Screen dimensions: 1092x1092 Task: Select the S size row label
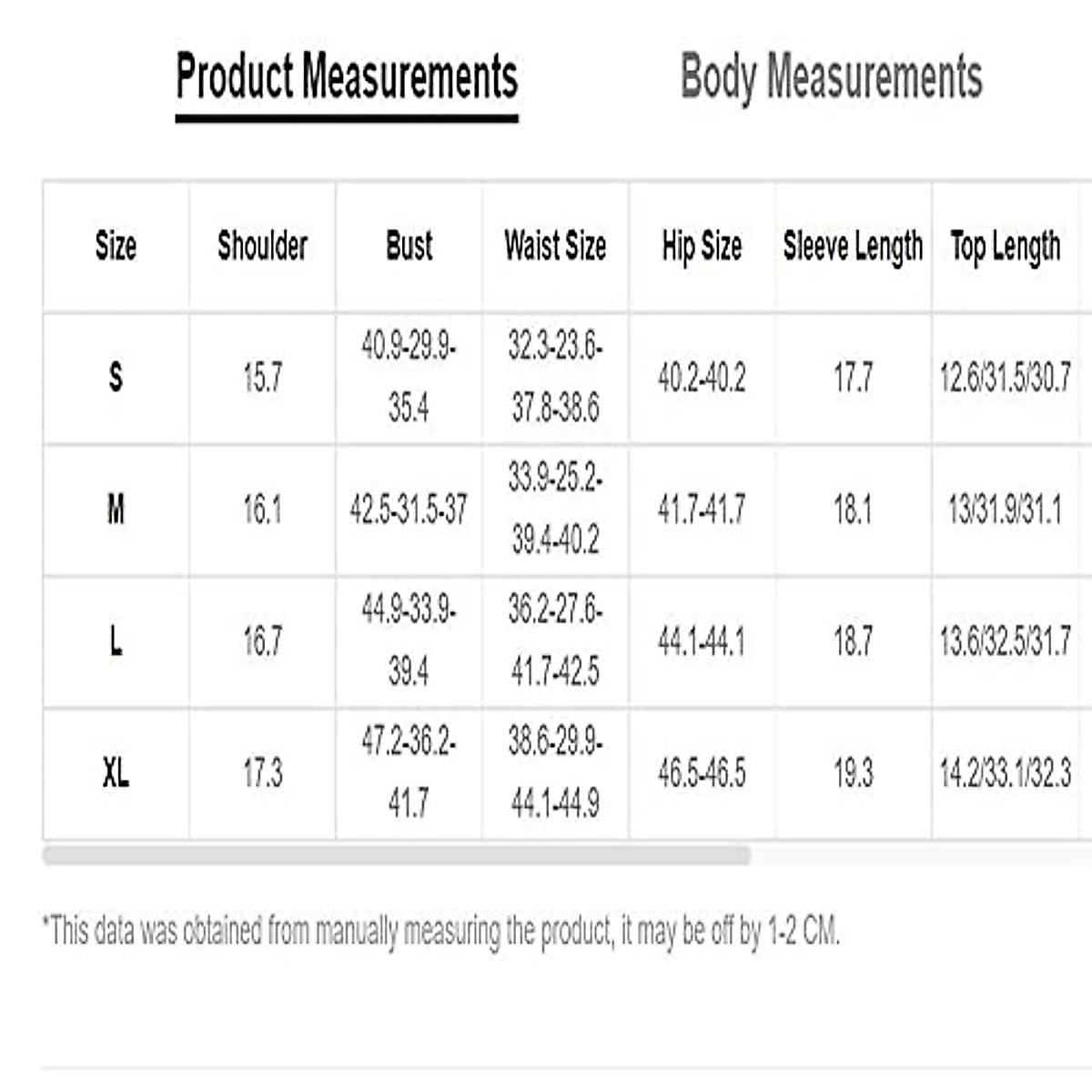click(x=116, y=377)
